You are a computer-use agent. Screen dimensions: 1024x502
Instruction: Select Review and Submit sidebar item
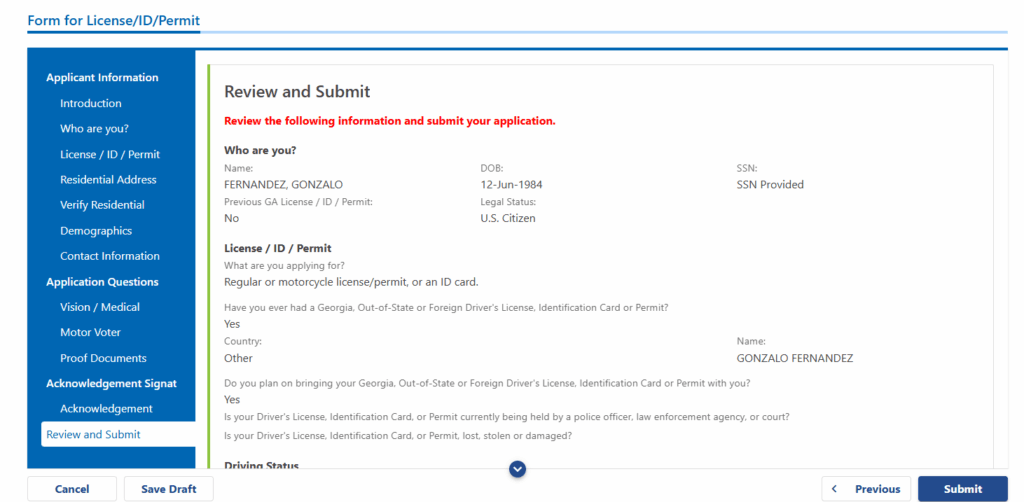(x=94, y=434)
